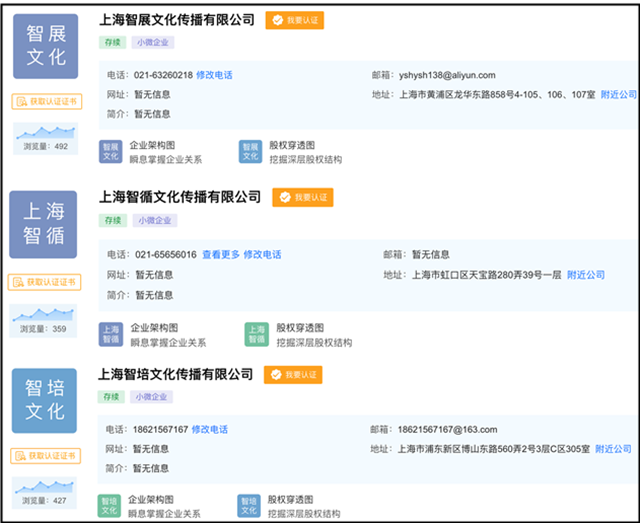Select the 智培文化 equity penetration chart icon
The height and width of the screenshot is (523, 640).
pyautogui.click(x=249, y=506)
